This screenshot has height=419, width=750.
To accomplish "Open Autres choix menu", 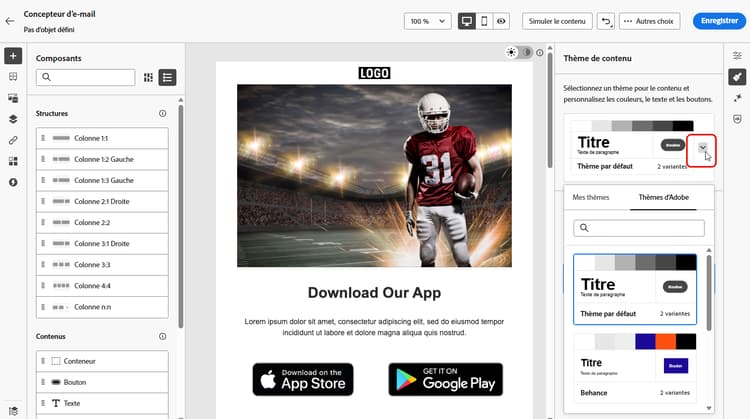I will tap(650, 21).
